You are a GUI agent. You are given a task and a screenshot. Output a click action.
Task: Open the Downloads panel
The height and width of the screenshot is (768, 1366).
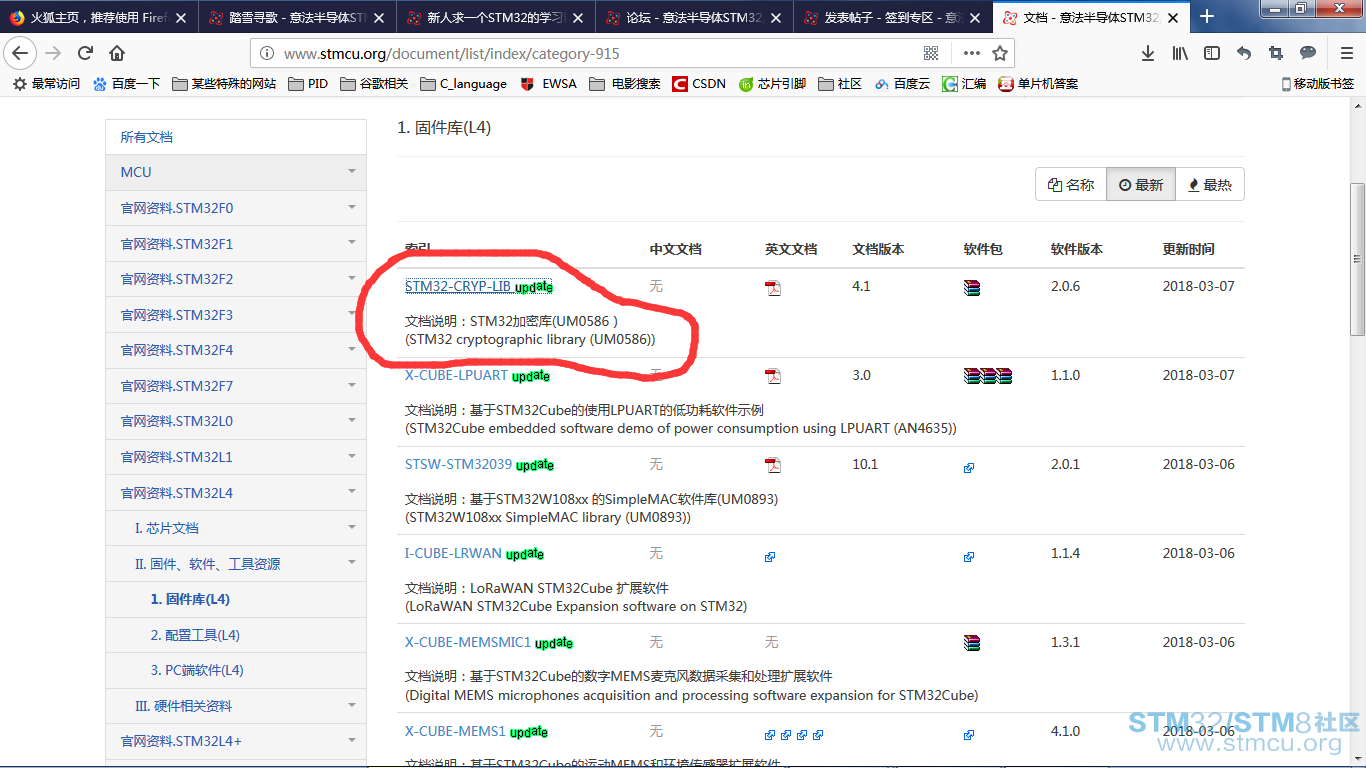pyautogui.click(x=1148, y=53)
